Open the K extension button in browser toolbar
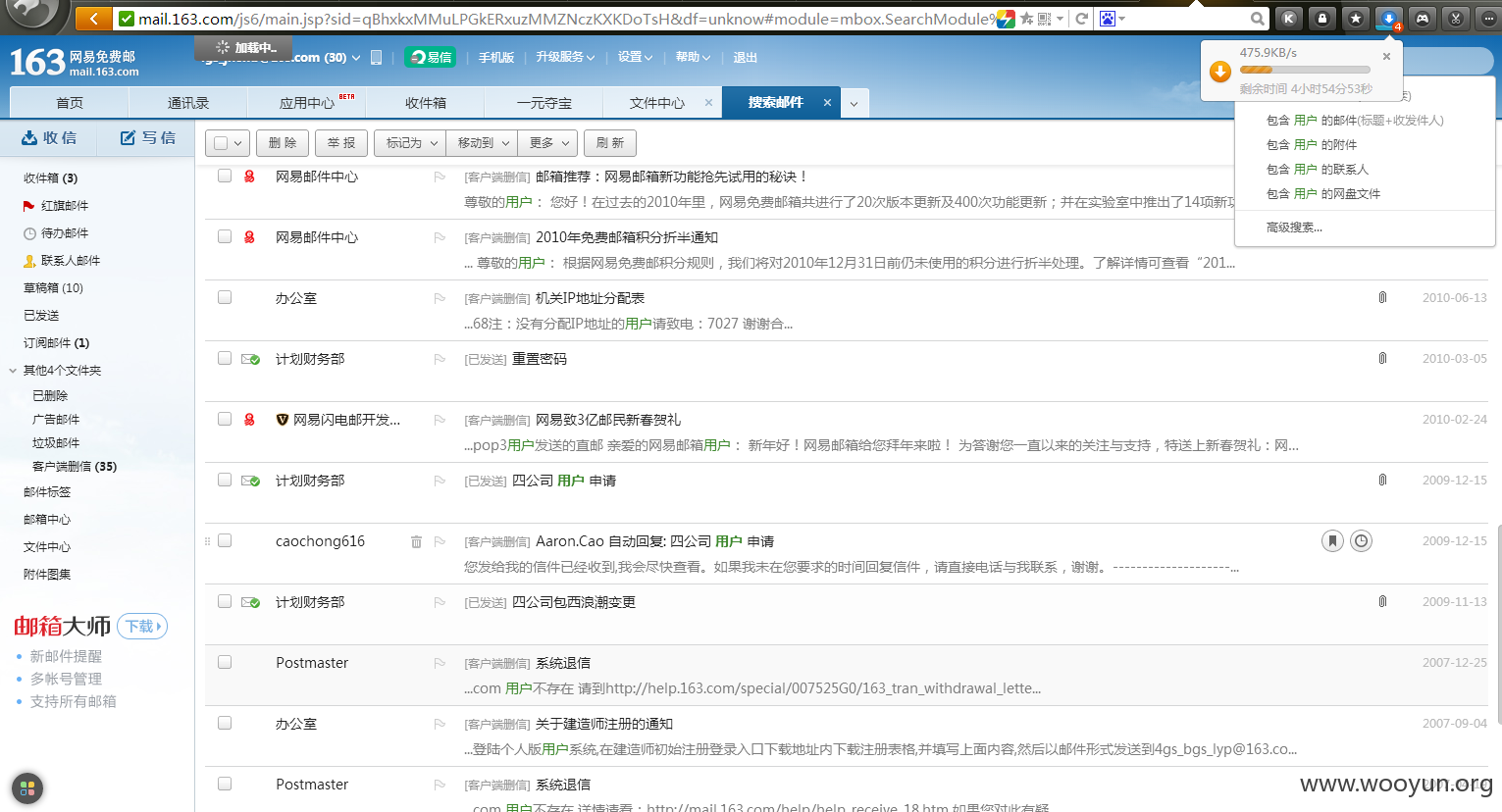Image resolution: width=1502 pixels, height=812 pixels. click(x=1289, y=18)
